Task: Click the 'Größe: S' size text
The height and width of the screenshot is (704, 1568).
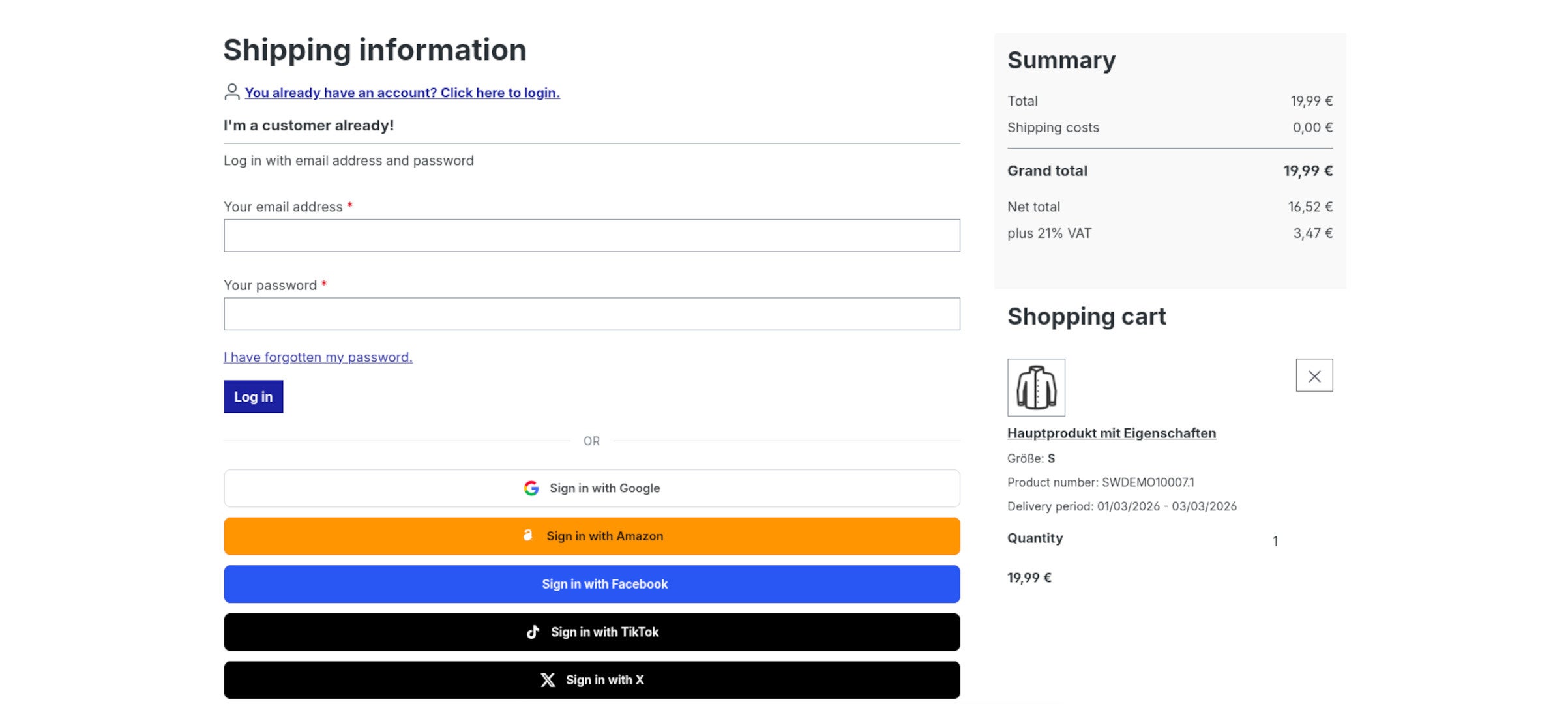Action: click(x=1031, y=458)
